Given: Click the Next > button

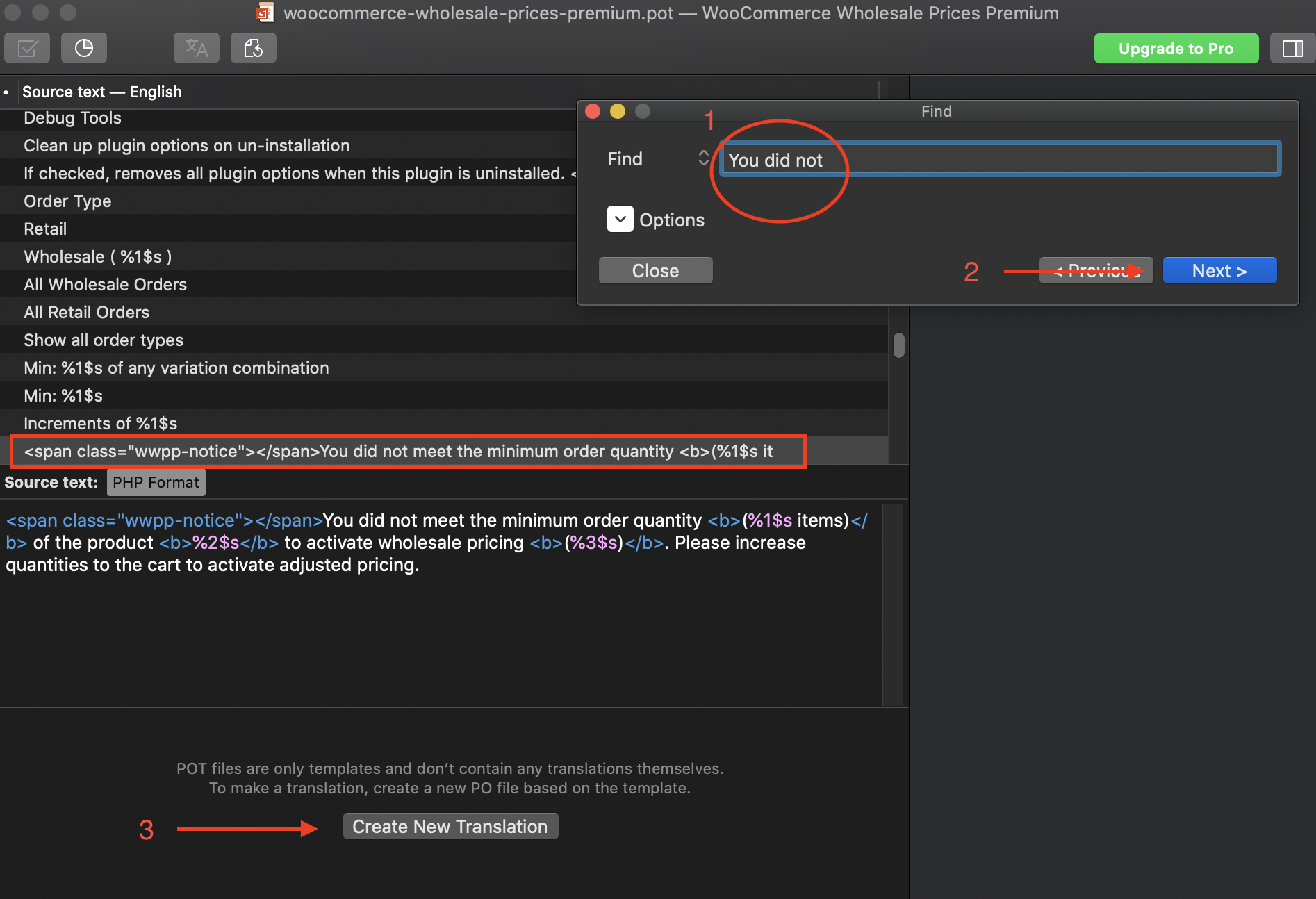Looking at the screenshot, I should pos(1219,271).
